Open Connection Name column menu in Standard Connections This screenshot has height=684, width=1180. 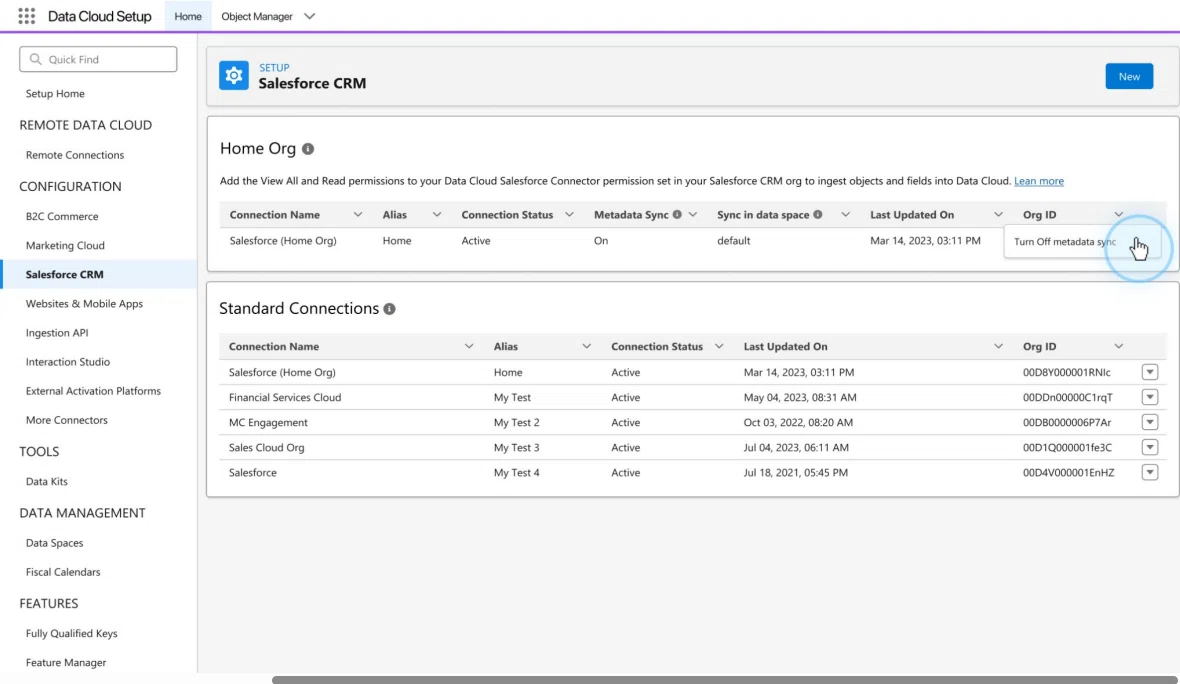click(x=469, y=346)
